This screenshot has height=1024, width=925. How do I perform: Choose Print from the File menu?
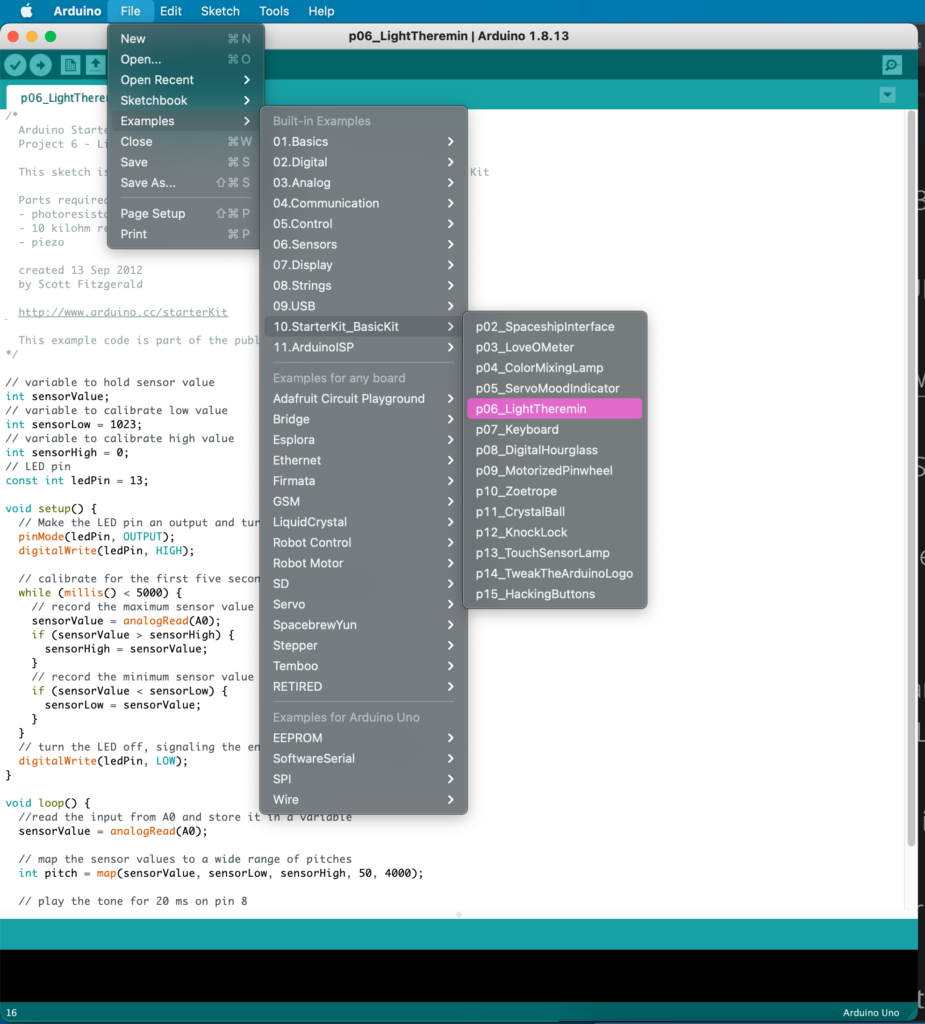(186, 234)
